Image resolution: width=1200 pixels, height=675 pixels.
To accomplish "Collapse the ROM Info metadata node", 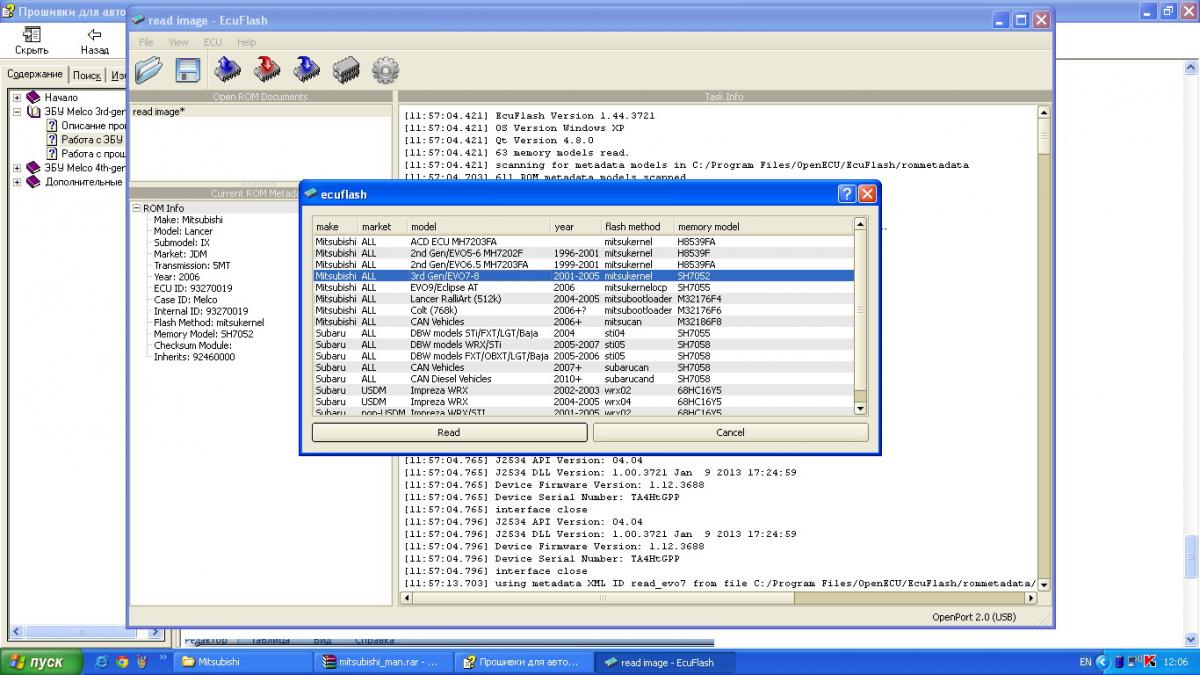I will coord(137,208).
